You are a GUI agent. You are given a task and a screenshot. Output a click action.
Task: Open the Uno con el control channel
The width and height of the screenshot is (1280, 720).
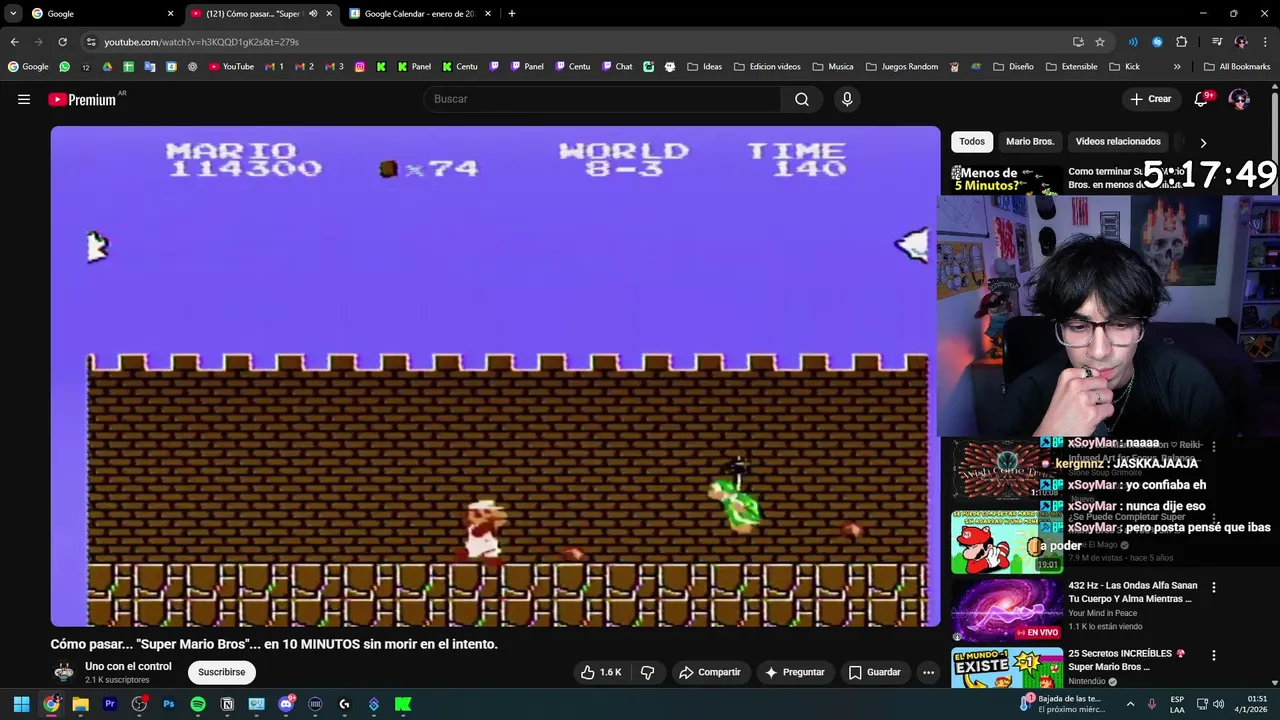tap(128, 666)
